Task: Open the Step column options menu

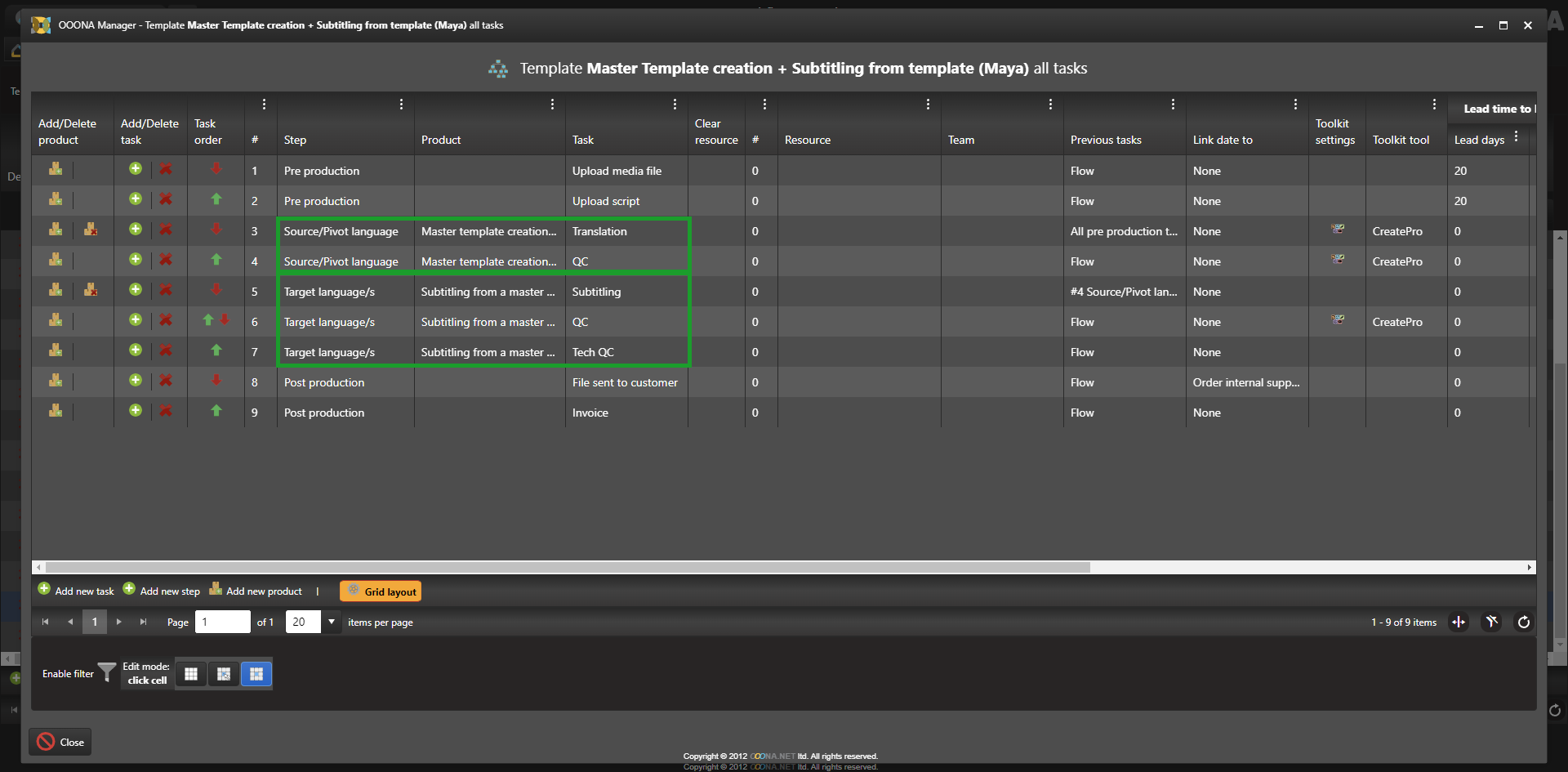Action: [401, 105]
